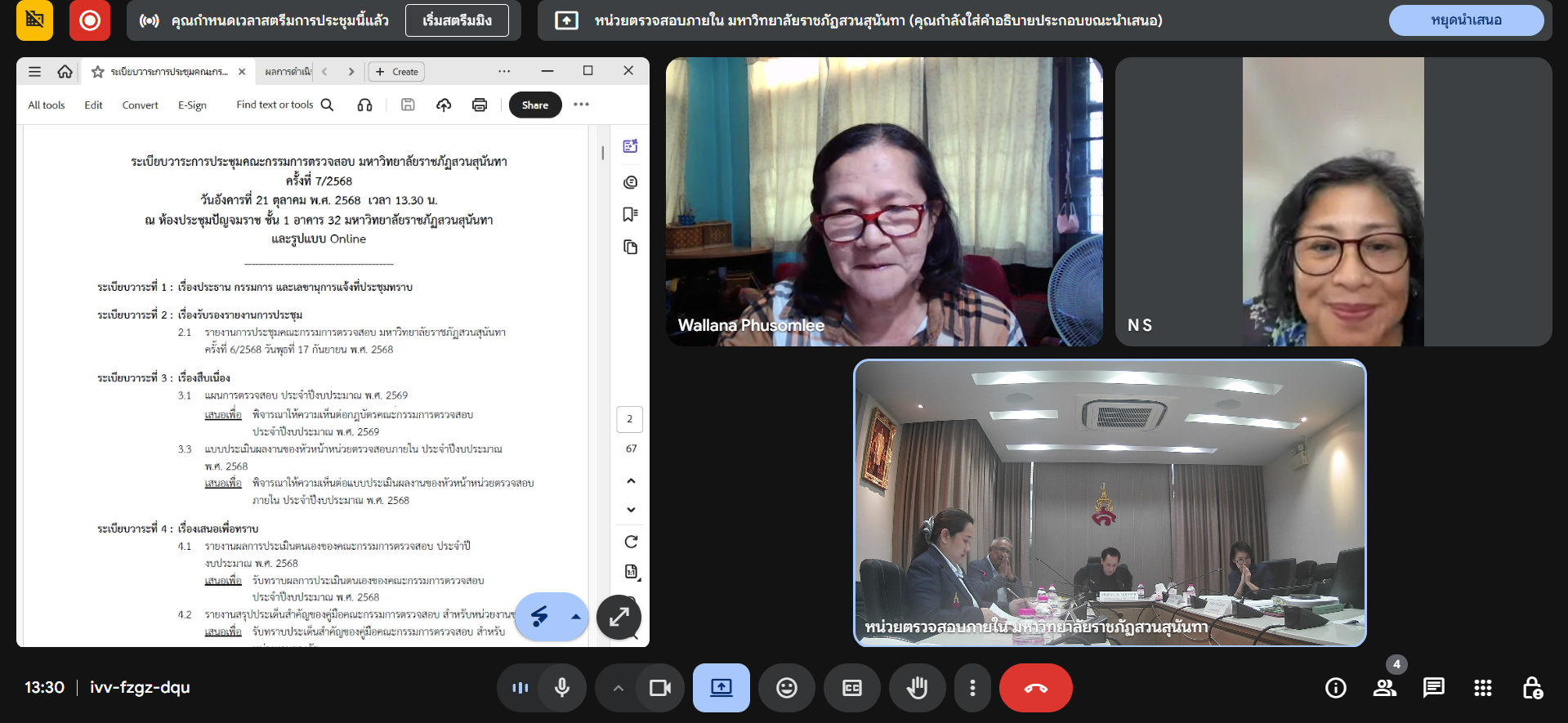Viewport: 1568px width, 723px height.
Task: Open the in-call chat panel
Action: coord(1433,688)
